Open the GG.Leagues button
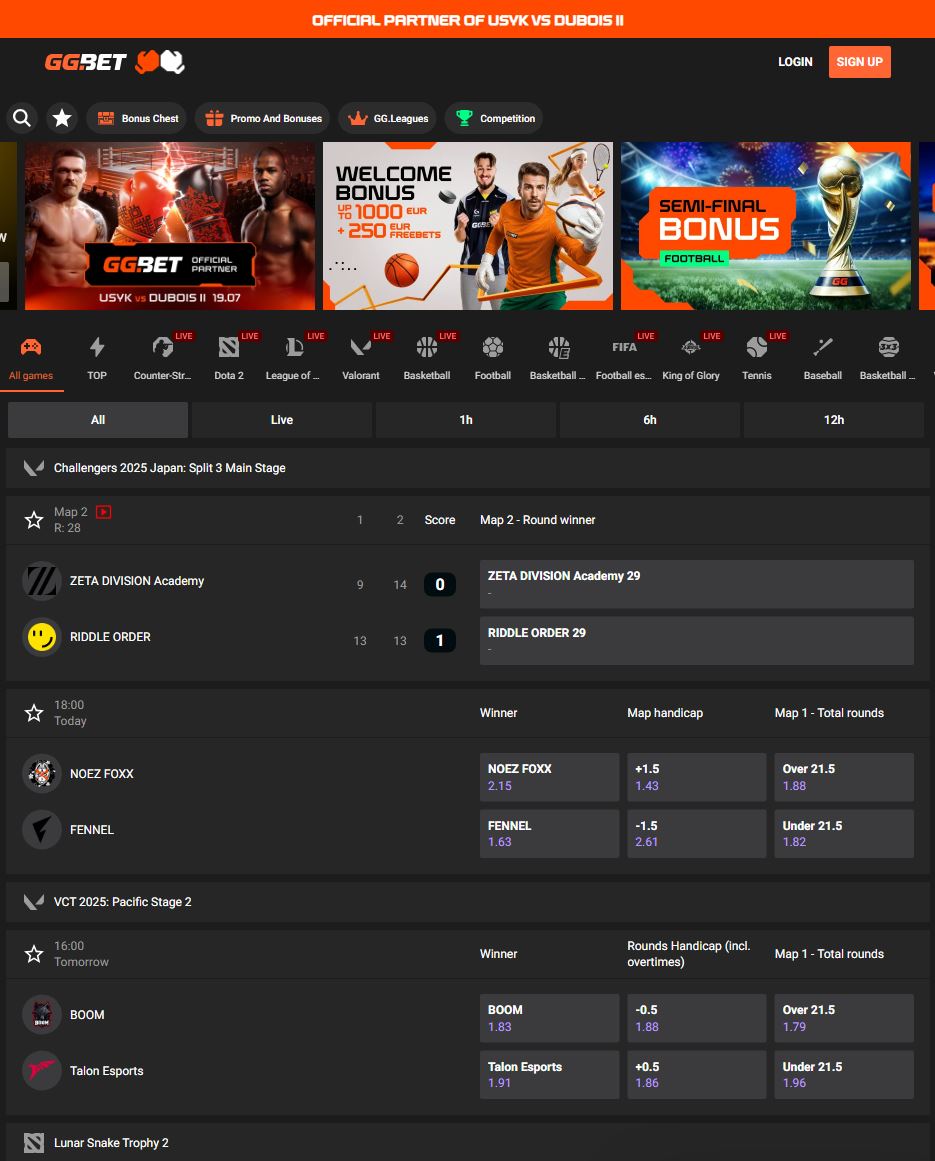The height and width of the screenshot is (1161, 935). [387, 118]
